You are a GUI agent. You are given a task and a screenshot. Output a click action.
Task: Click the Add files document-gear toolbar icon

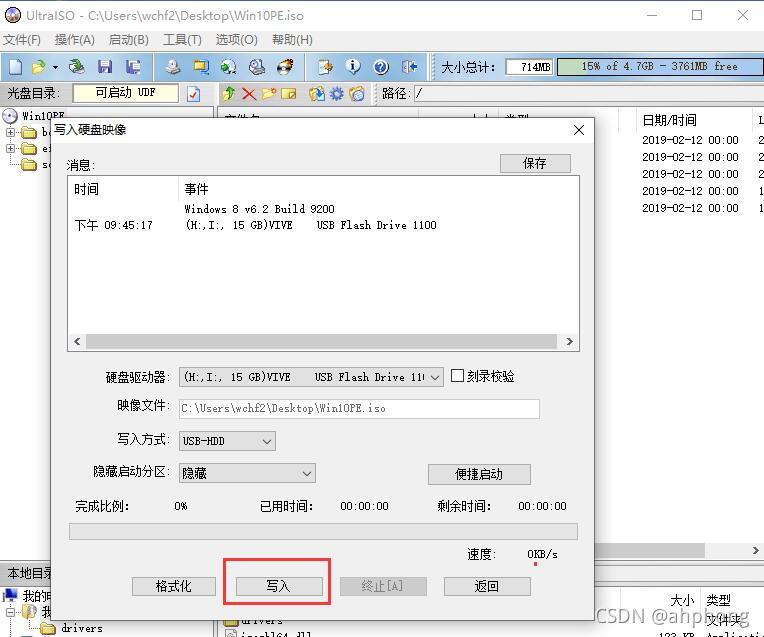[x=325, y=67]
